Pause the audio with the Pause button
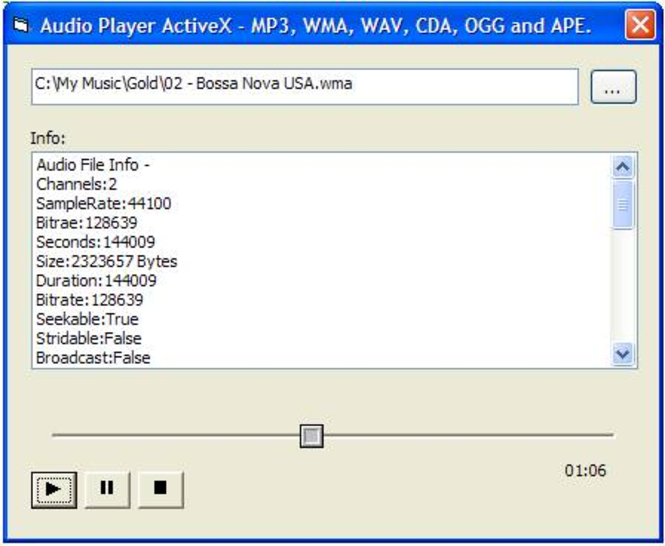This screenshot has height=546, width=665. pyautogui.click(x=107, y=490)
